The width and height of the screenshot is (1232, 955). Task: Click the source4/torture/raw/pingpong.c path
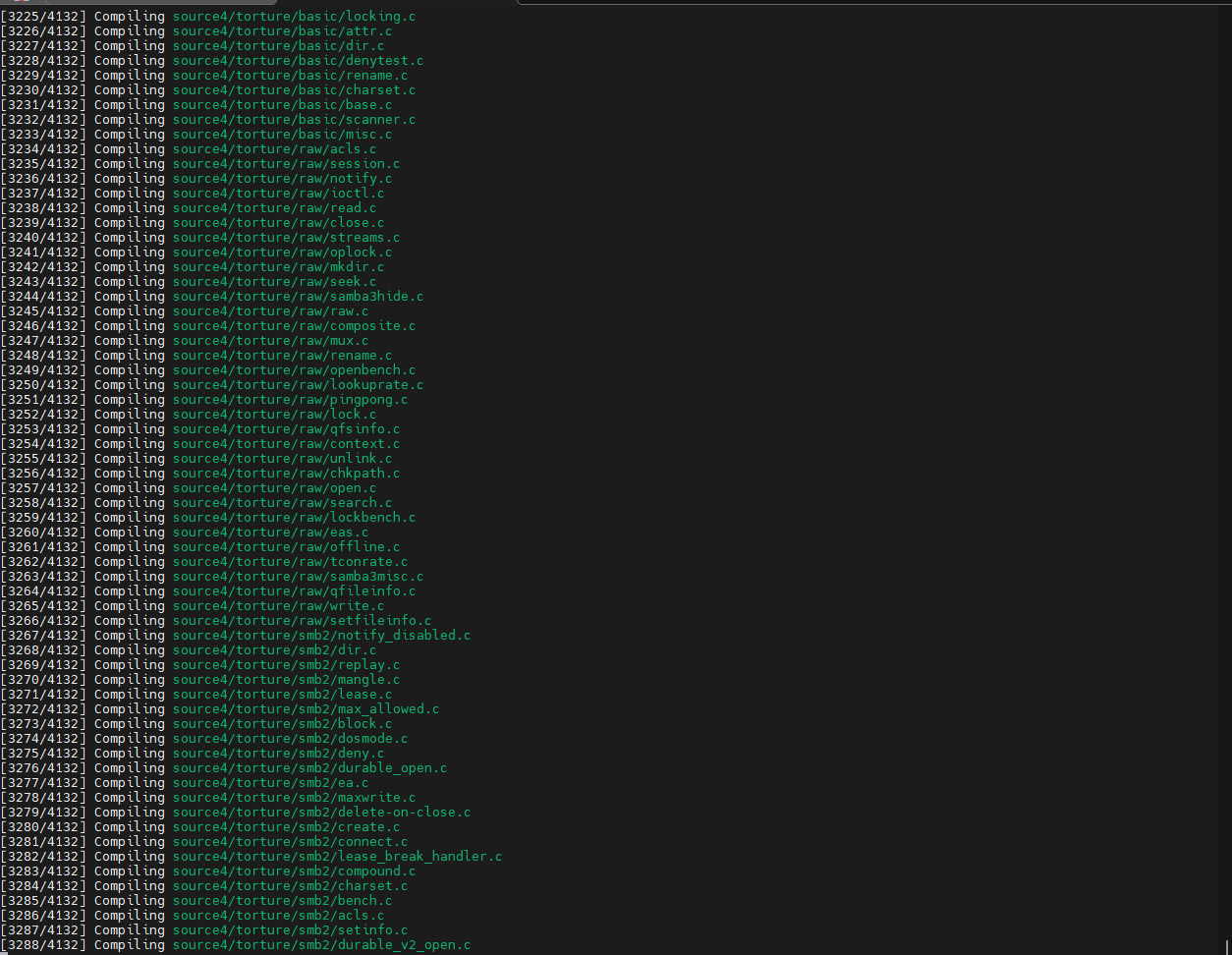tap(290, 400)
